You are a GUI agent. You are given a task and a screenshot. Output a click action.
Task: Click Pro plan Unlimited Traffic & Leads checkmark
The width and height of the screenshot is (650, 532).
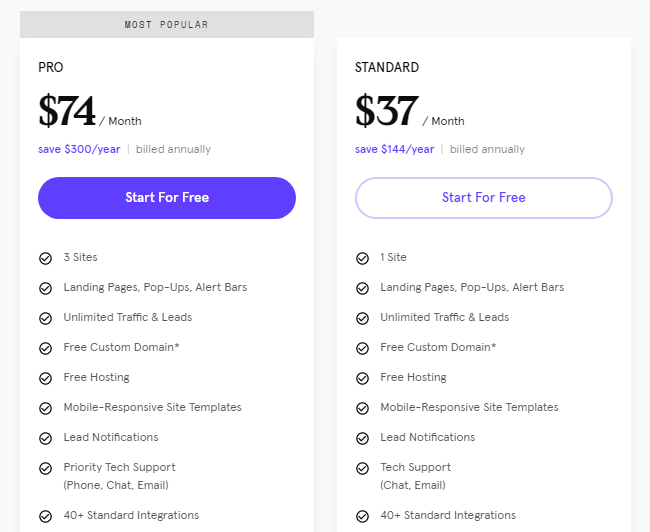[46, 318]
